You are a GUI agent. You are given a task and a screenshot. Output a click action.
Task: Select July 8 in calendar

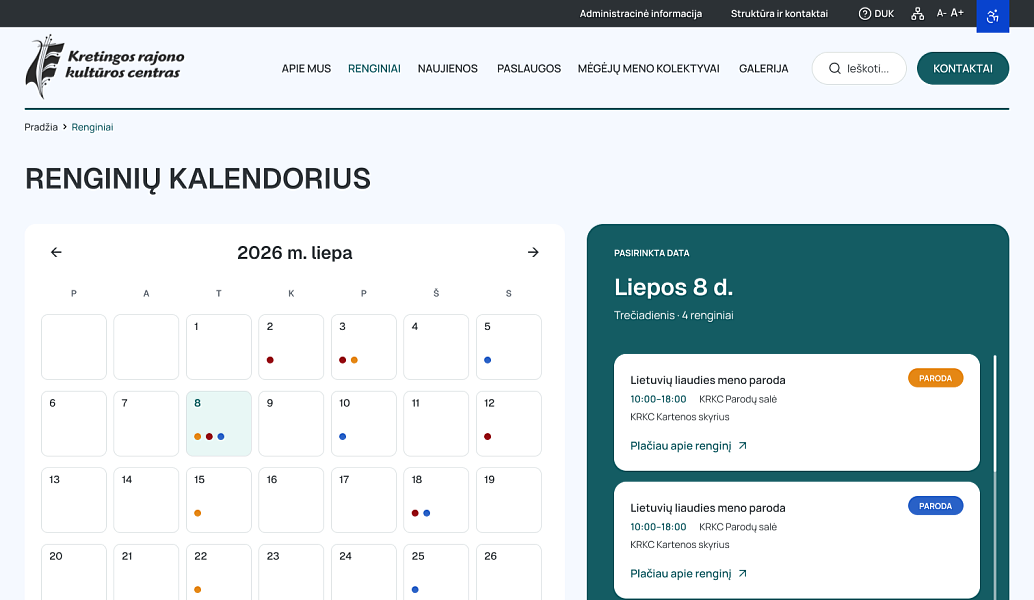[219, 423]
